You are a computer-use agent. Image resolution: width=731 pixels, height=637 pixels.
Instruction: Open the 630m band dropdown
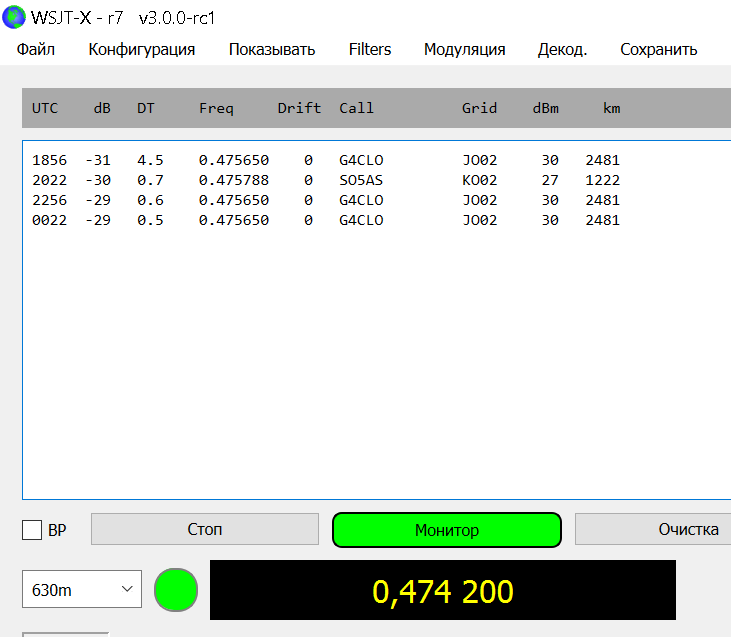point(82,590)
